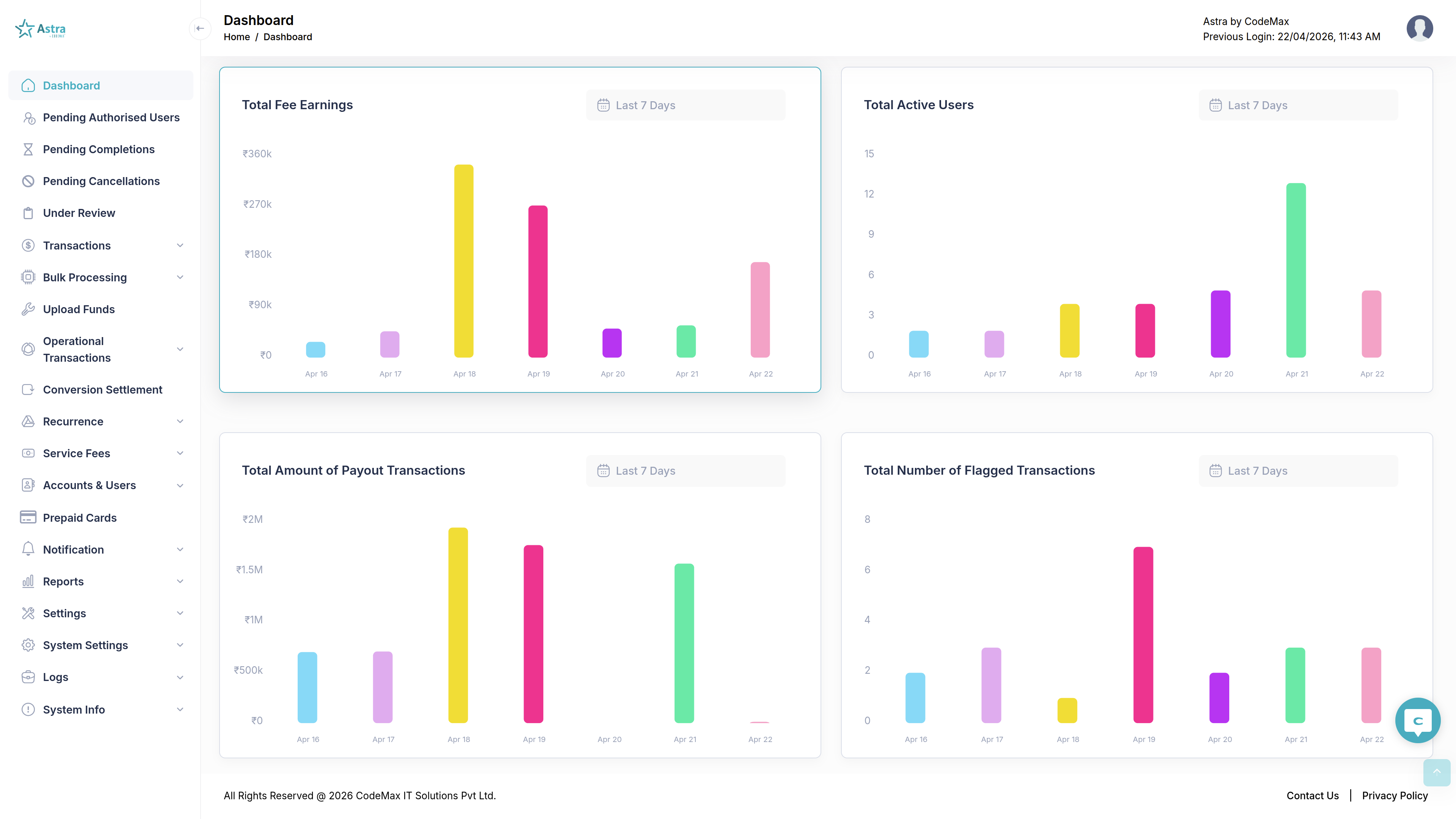Expand the Transactions menu chevron
The width and height of the screenshot is (1456, 819).
click(180, 245)
